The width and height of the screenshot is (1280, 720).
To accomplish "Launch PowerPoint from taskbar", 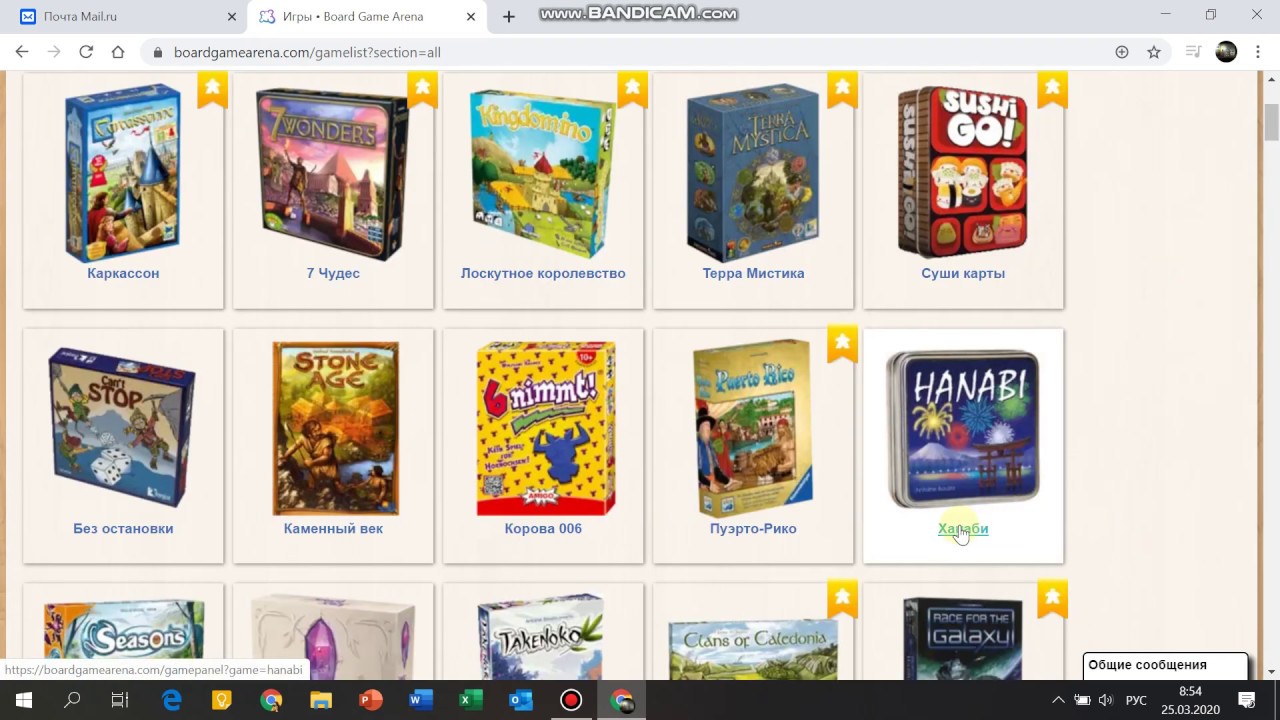I will pos(371,700).
